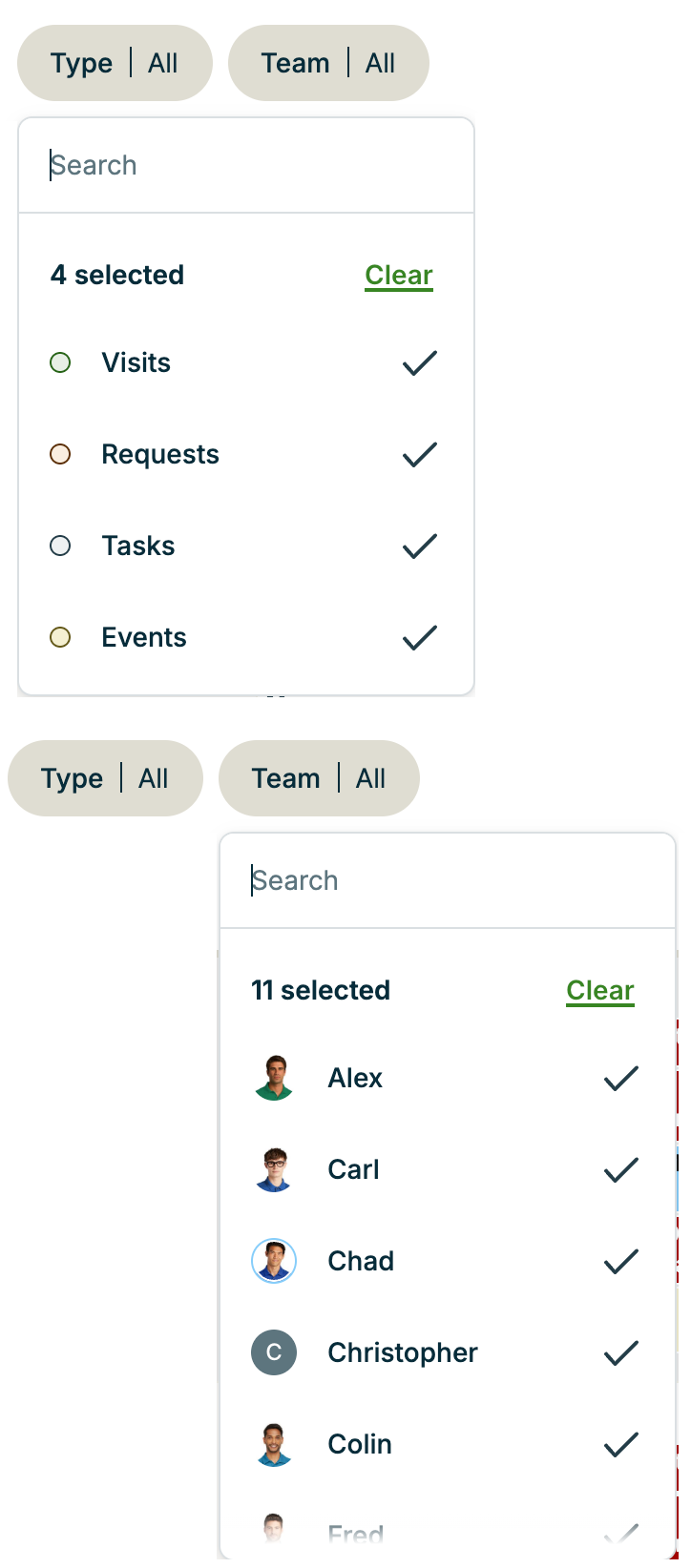Expand the second Type All filter pill
691x1568 pixels.
click(x=105, y=778)
